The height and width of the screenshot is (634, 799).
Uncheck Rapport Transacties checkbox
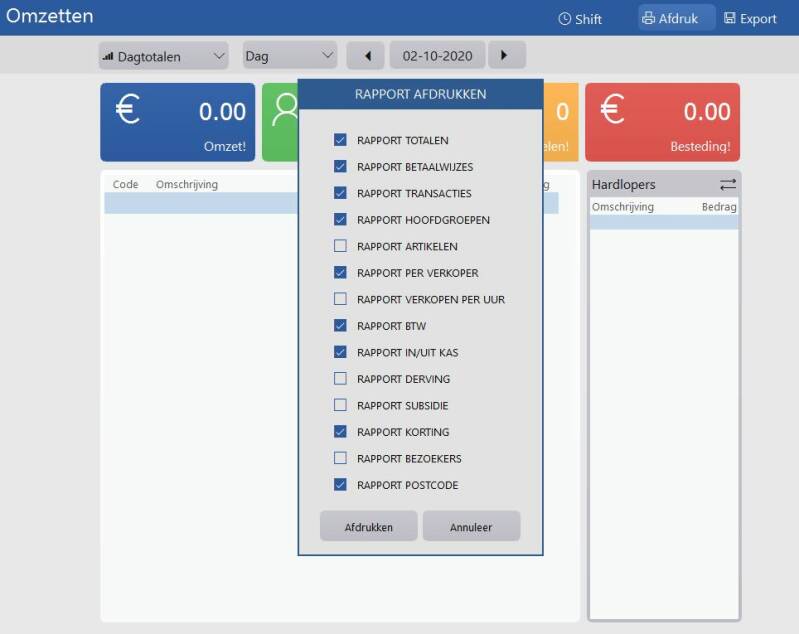click(340, 193)
